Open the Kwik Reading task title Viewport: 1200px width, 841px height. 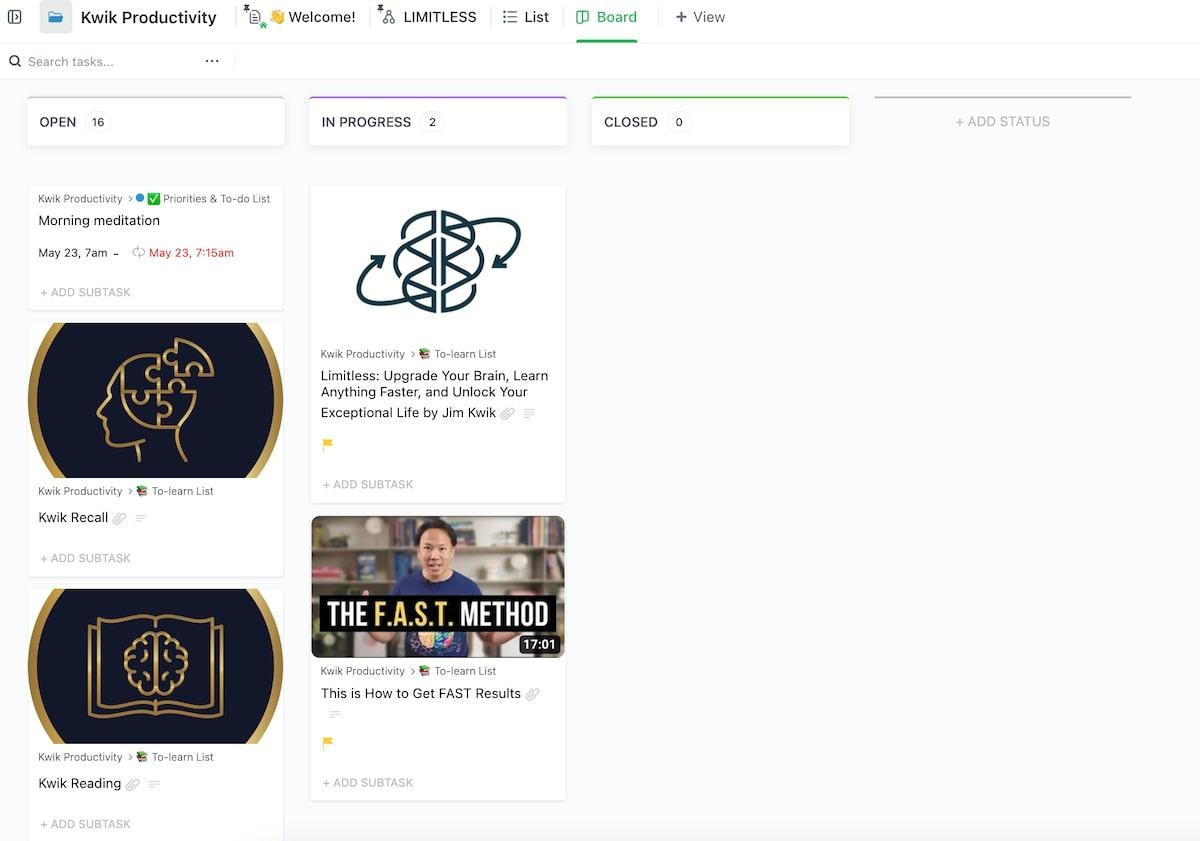pyautogui.click(x=80, y=784)
